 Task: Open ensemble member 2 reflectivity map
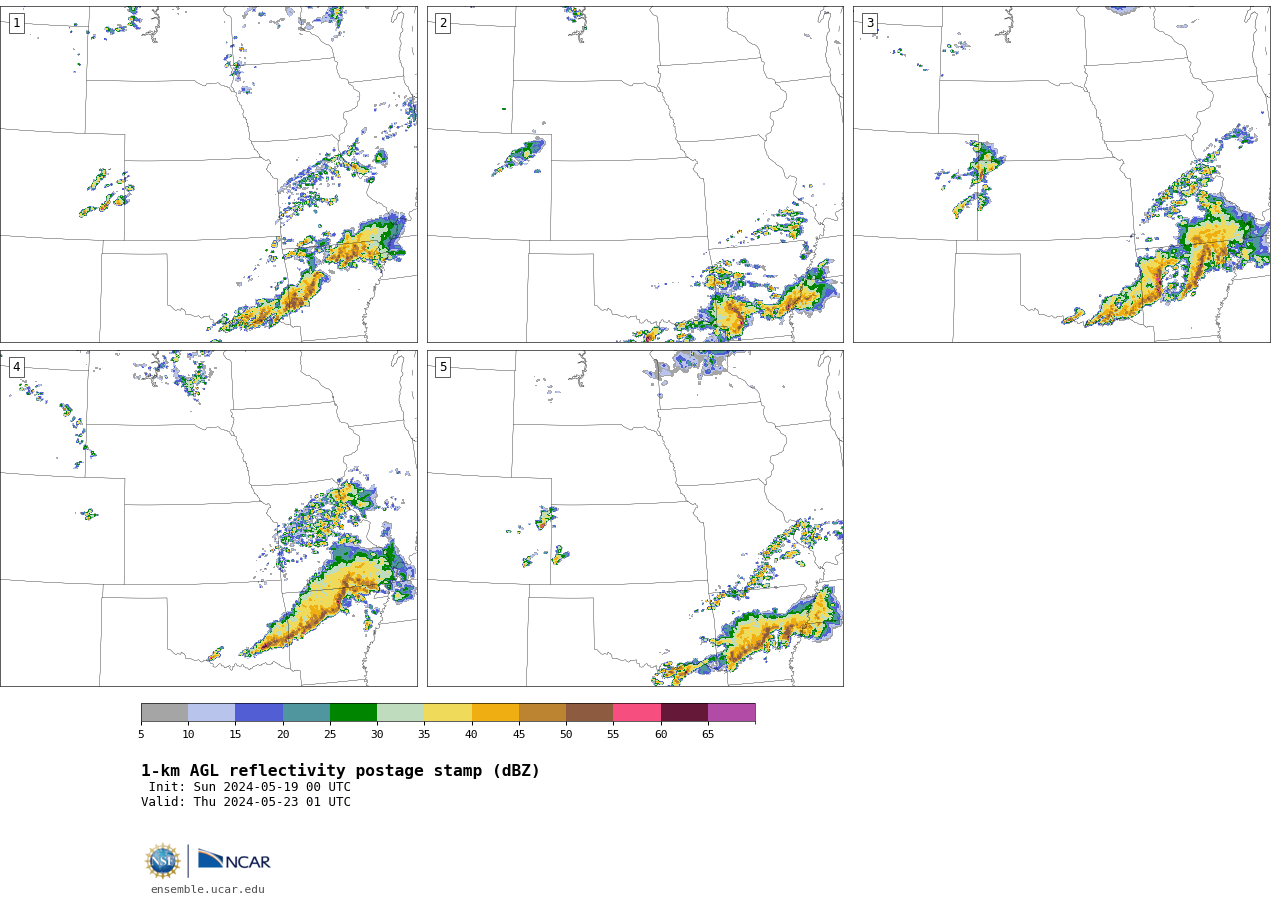(635, 174)
